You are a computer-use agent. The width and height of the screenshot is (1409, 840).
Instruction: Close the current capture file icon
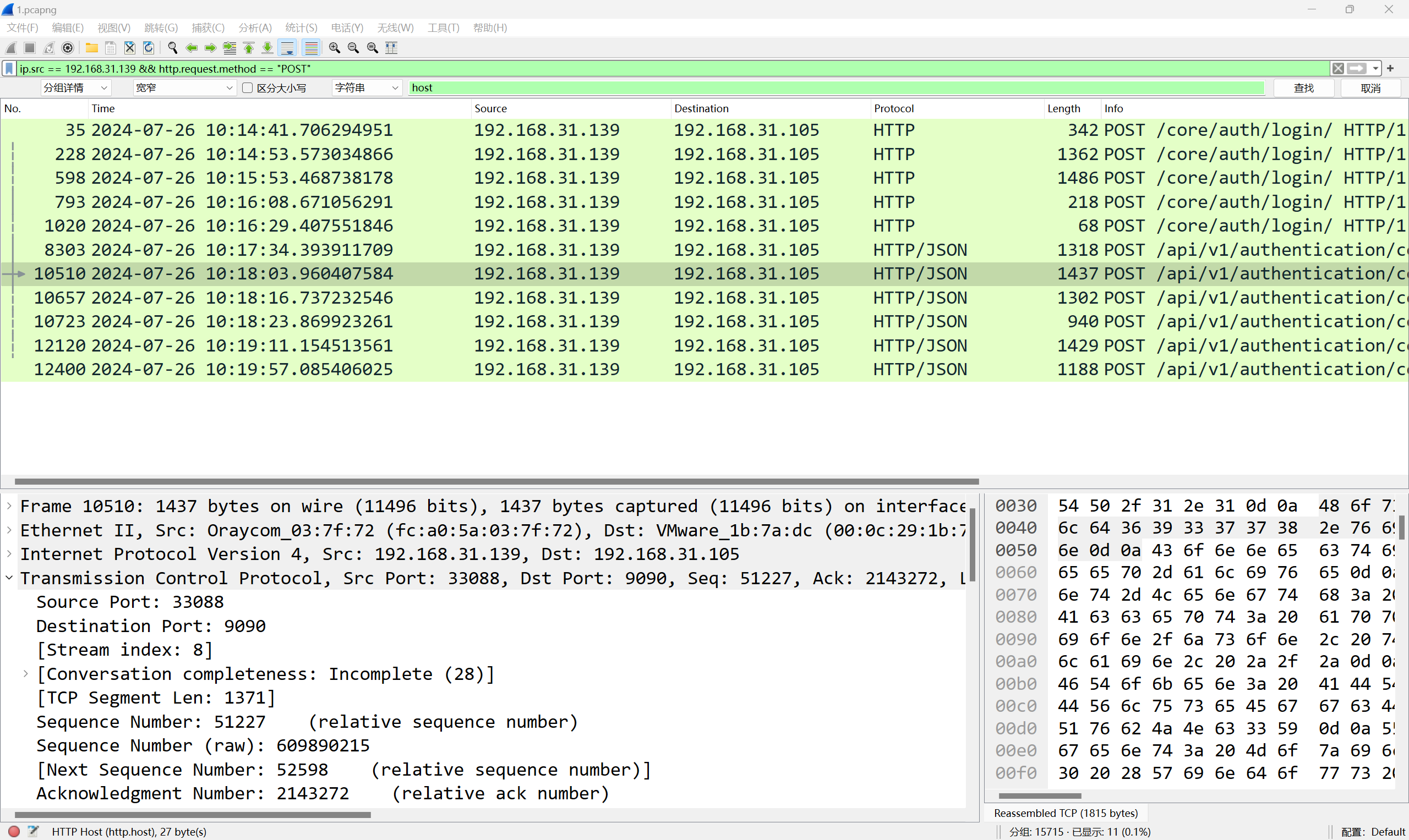pos(130,48)
